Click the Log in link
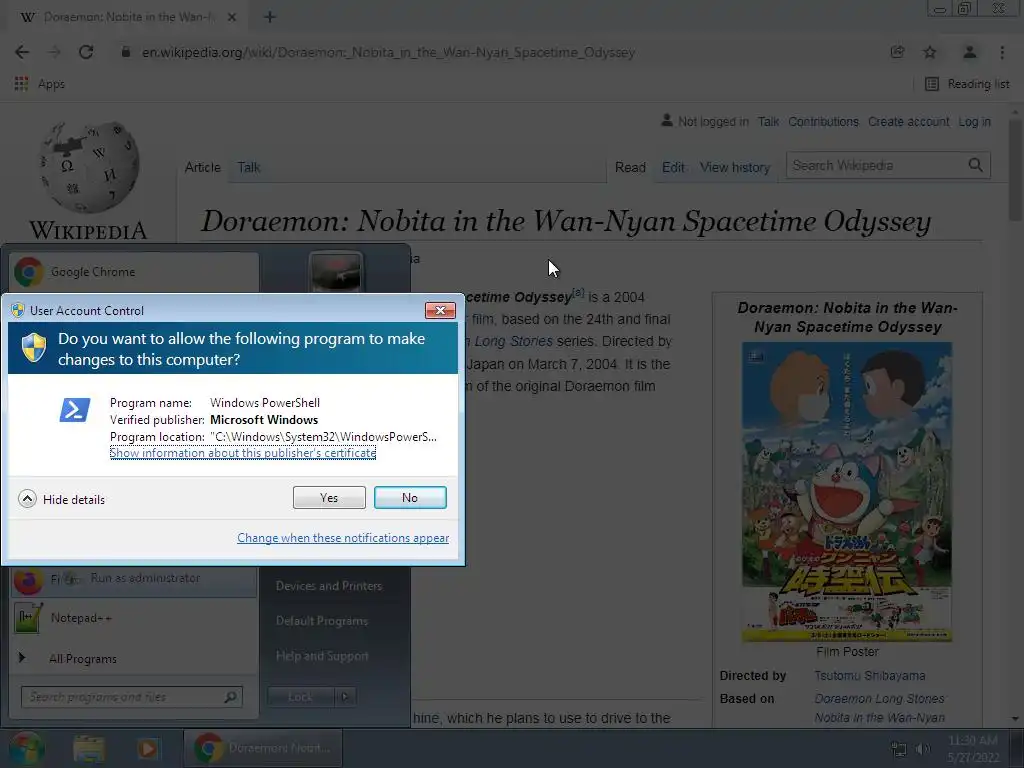Screen dimensions: 1024x768 pos(974,121)
